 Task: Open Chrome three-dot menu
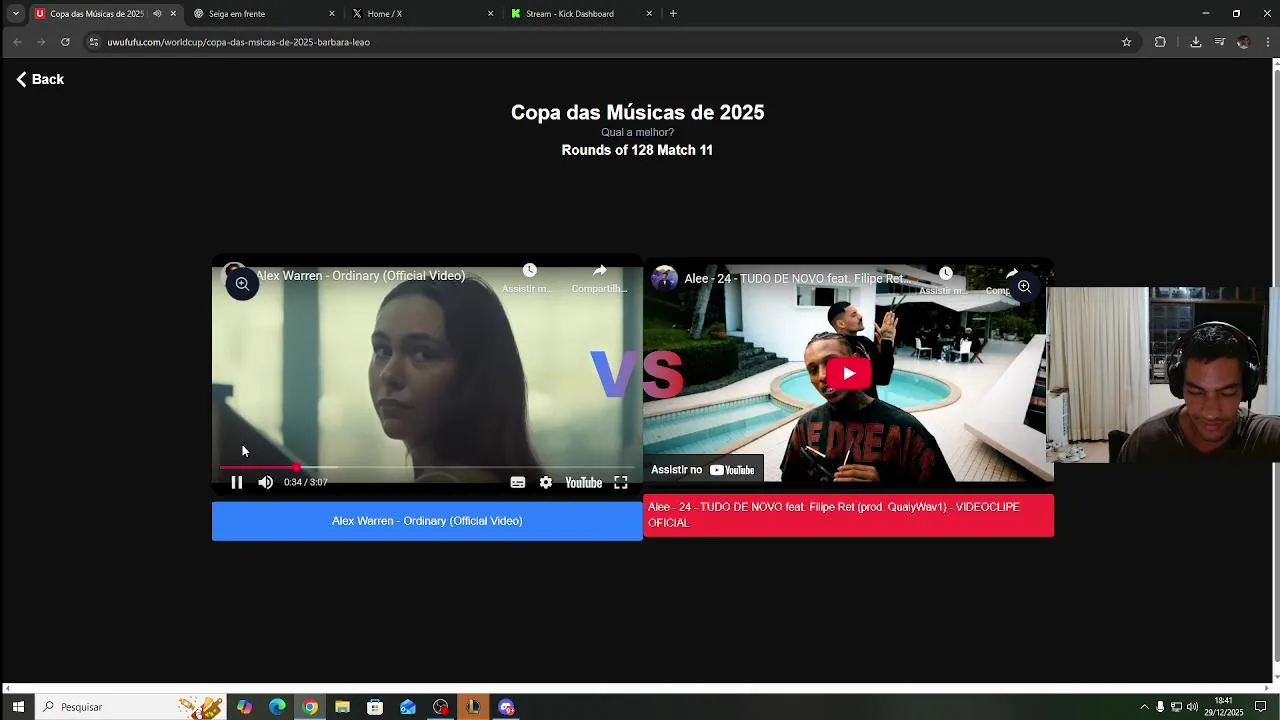pyautogui.click(x=1268, y=42)
